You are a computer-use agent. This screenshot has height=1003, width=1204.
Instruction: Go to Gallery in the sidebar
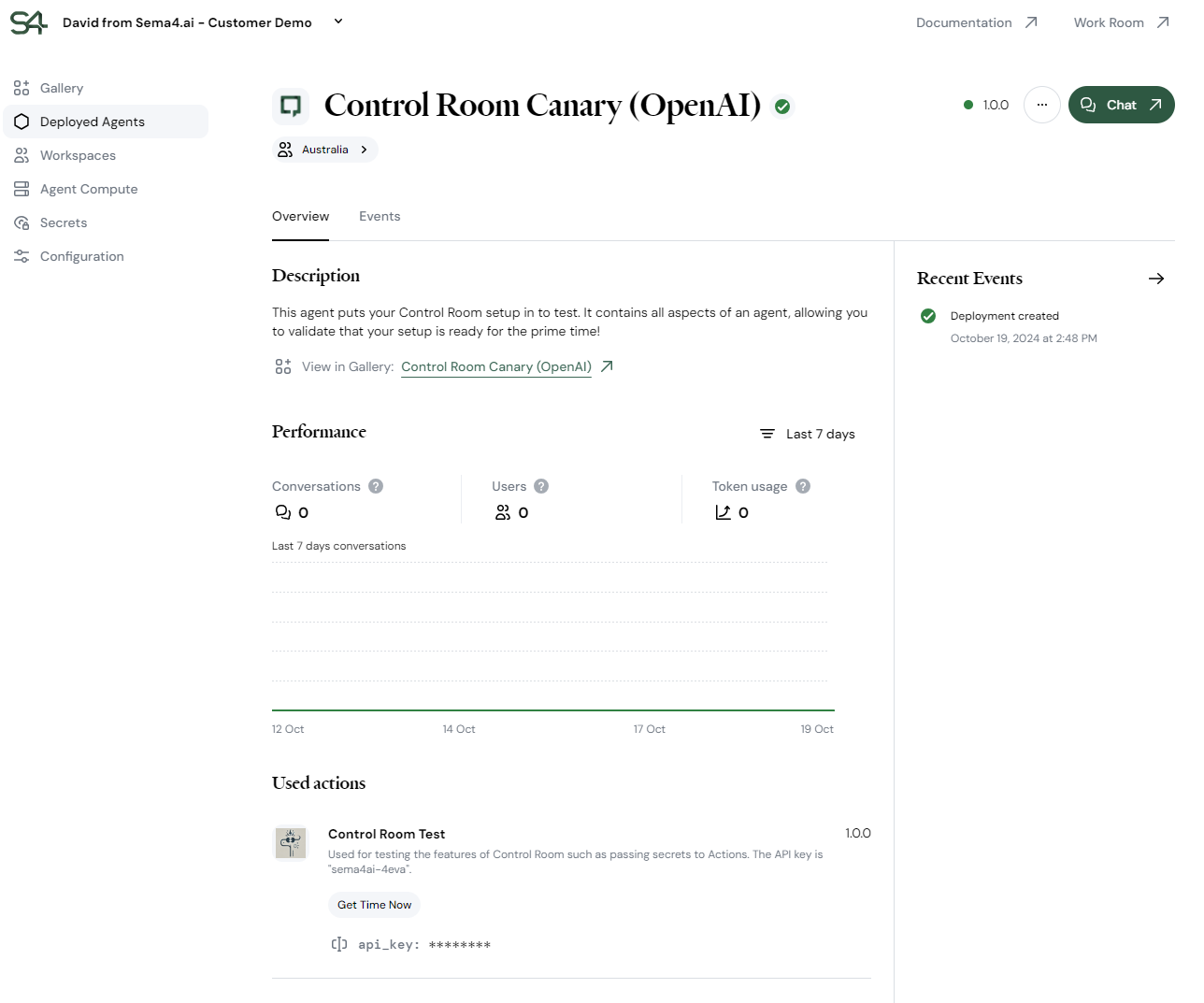pyautogui.click(x=106, y=88)
